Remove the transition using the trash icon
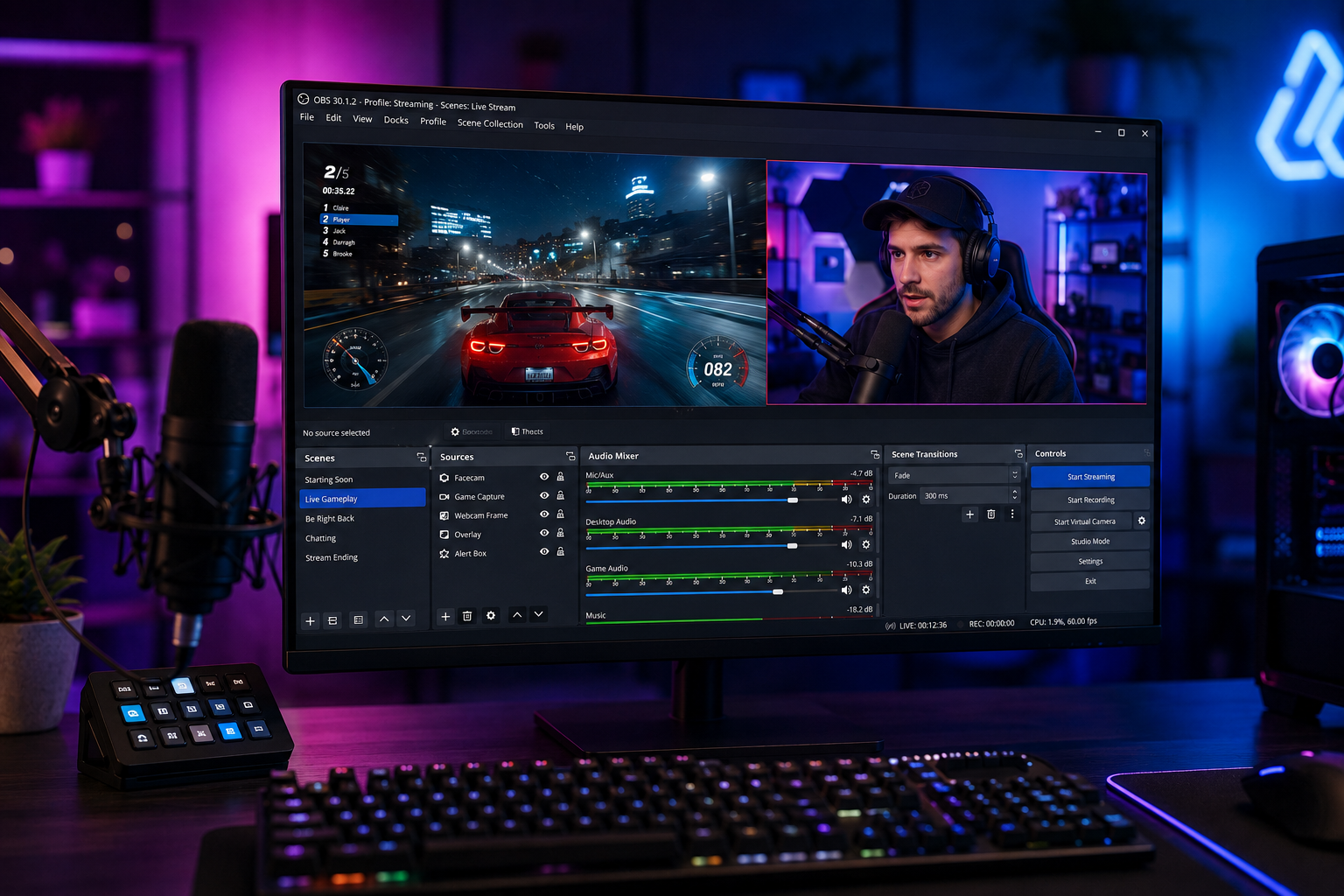1344x896 pixels. (x=991, y=514)
